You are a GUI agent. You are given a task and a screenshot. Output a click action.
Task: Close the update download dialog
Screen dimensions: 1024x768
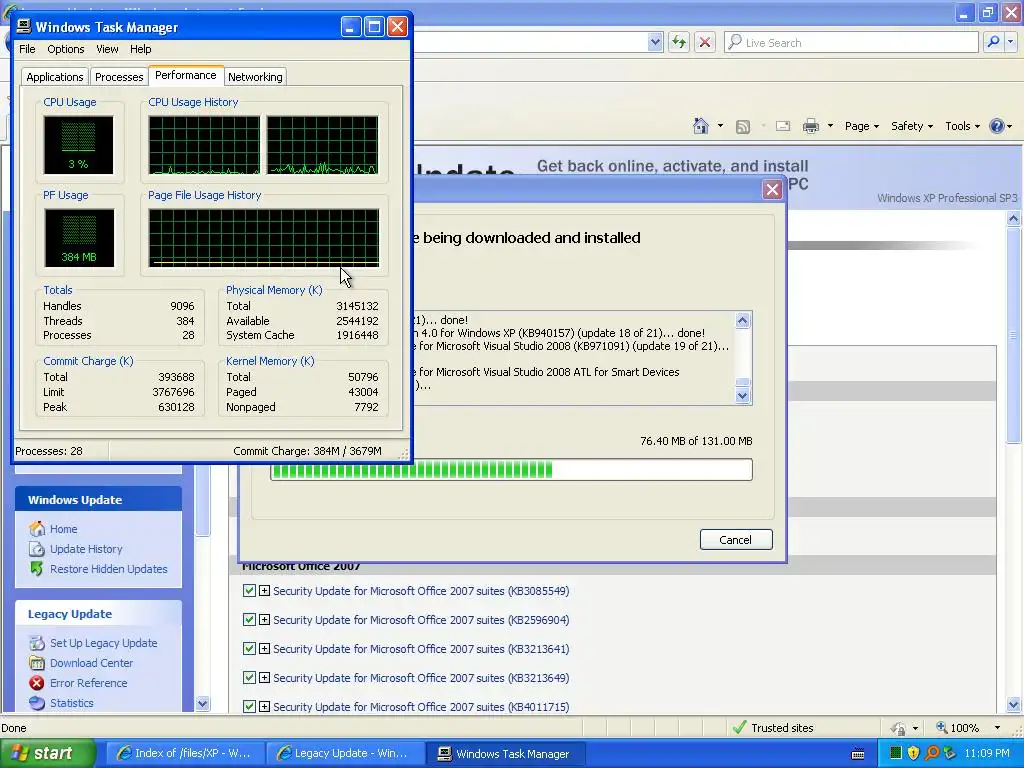772,189
